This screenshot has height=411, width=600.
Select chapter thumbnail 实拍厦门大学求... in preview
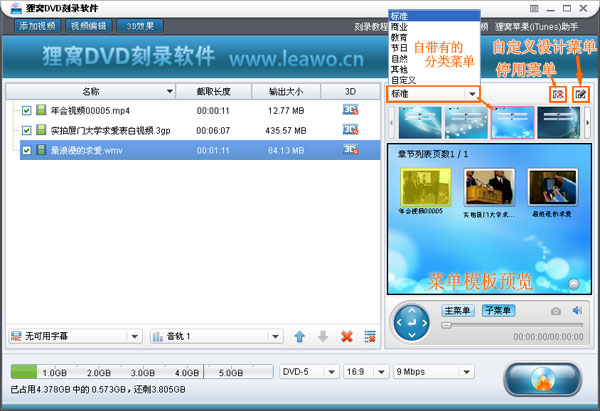coord(489,188)
